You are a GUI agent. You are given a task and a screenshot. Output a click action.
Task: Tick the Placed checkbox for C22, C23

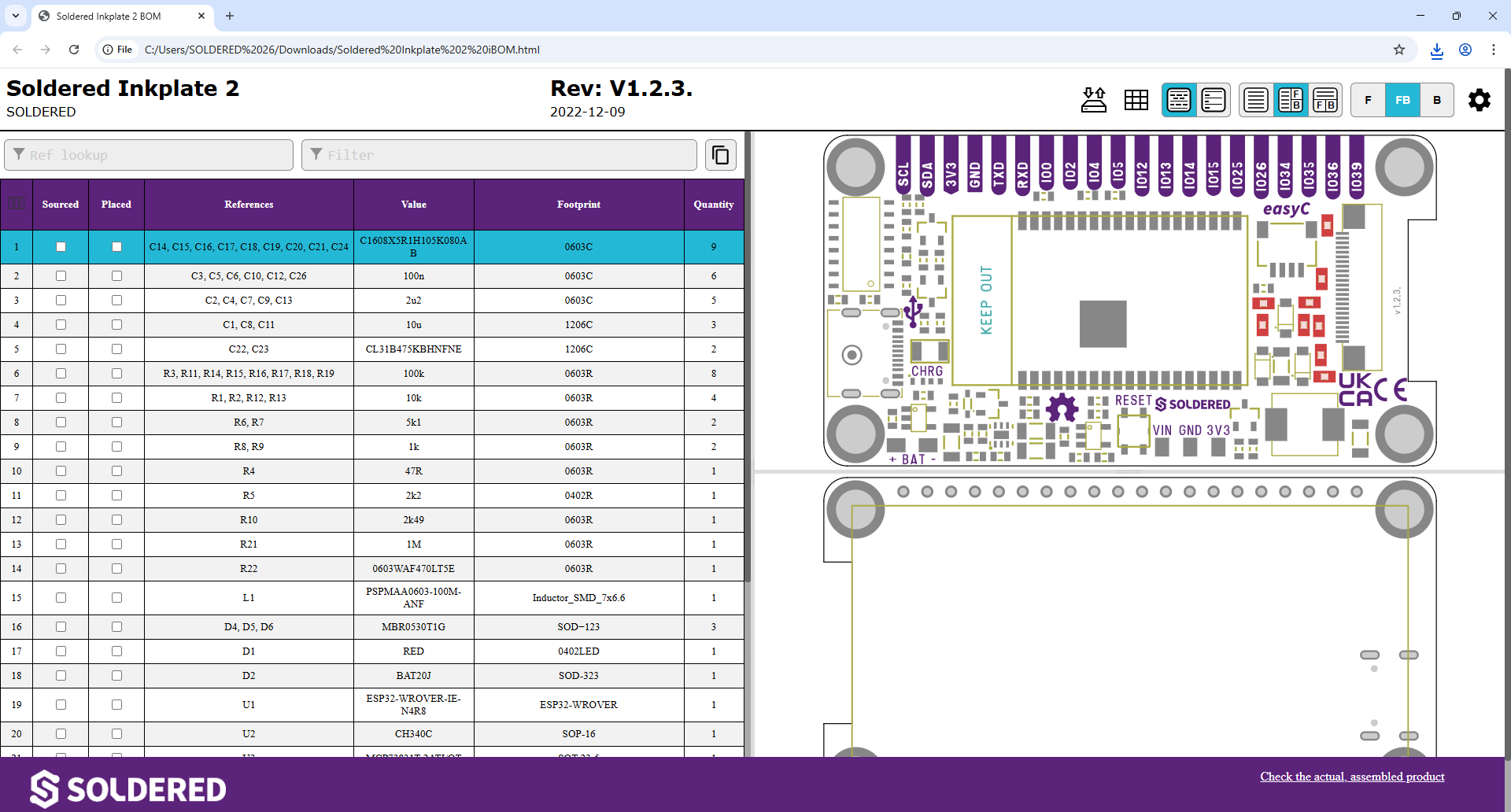coord(116,349)
